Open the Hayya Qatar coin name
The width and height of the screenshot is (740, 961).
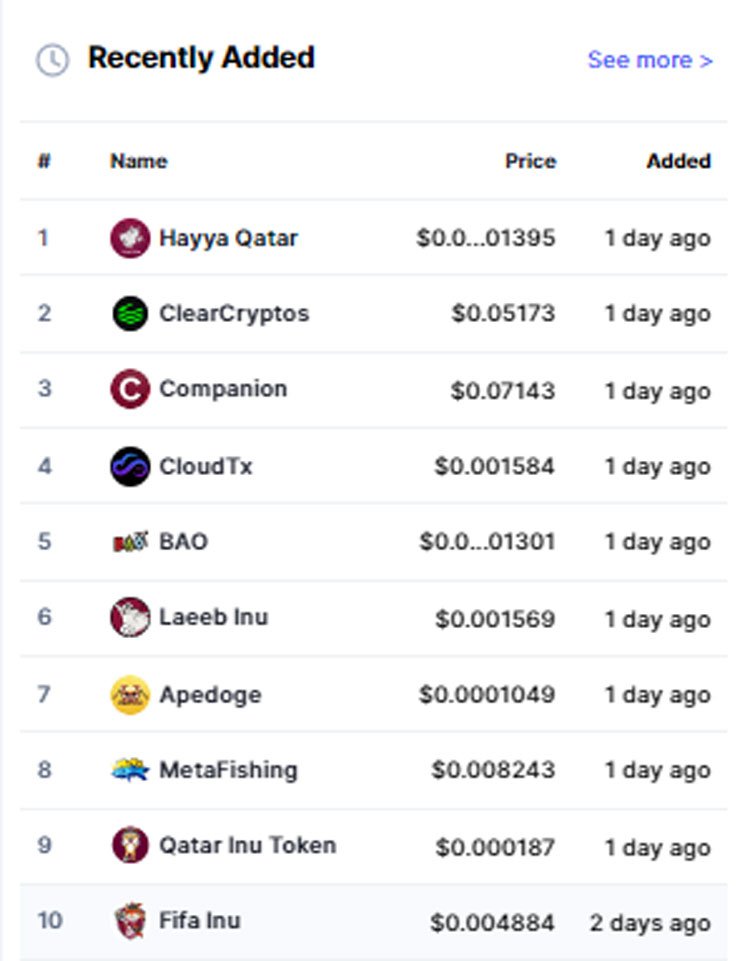point(228,238)
